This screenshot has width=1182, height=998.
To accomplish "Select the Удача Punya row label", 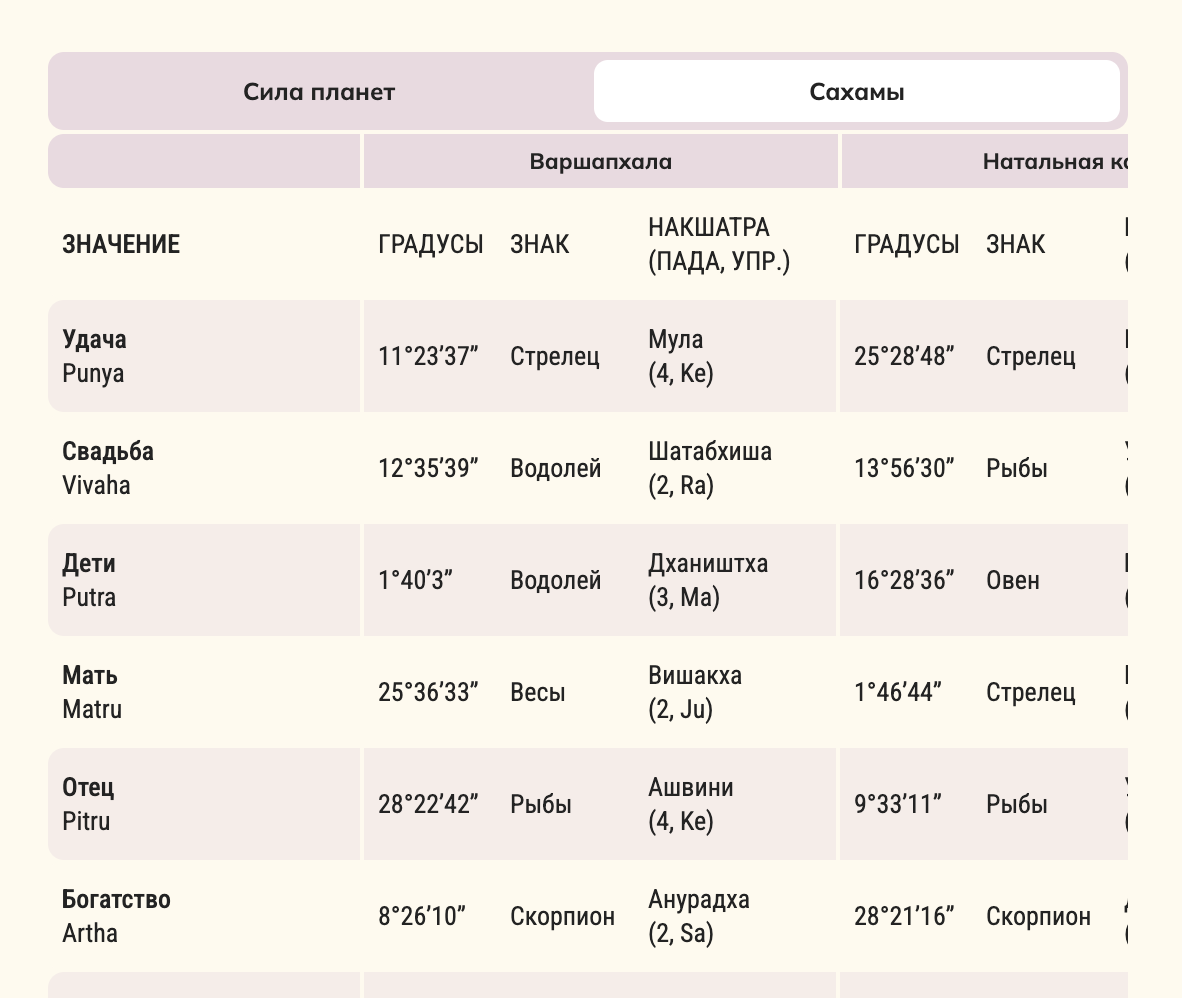I will coord(95,356).
